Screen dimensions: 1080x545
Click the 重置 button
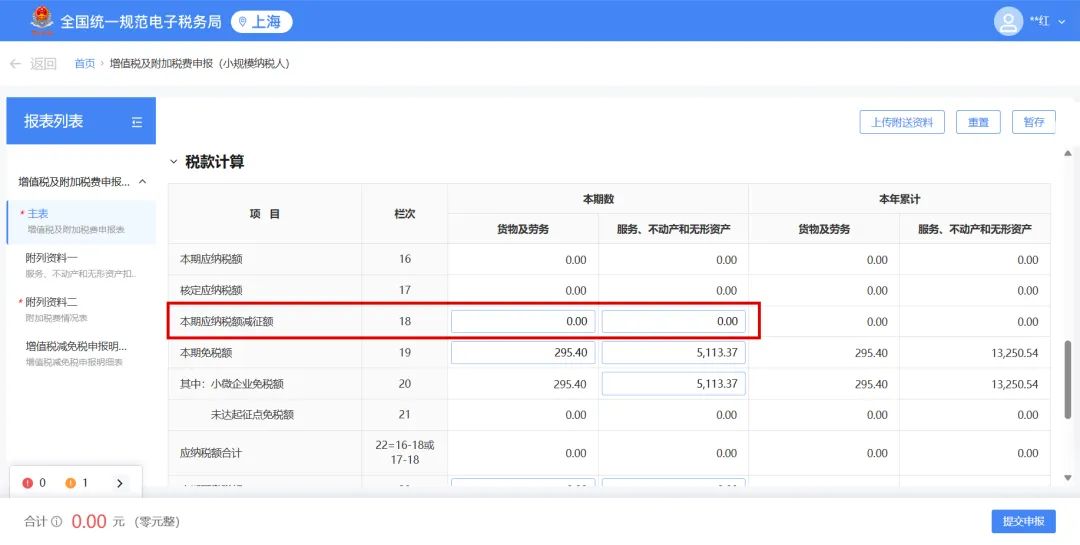pos(978,122)
